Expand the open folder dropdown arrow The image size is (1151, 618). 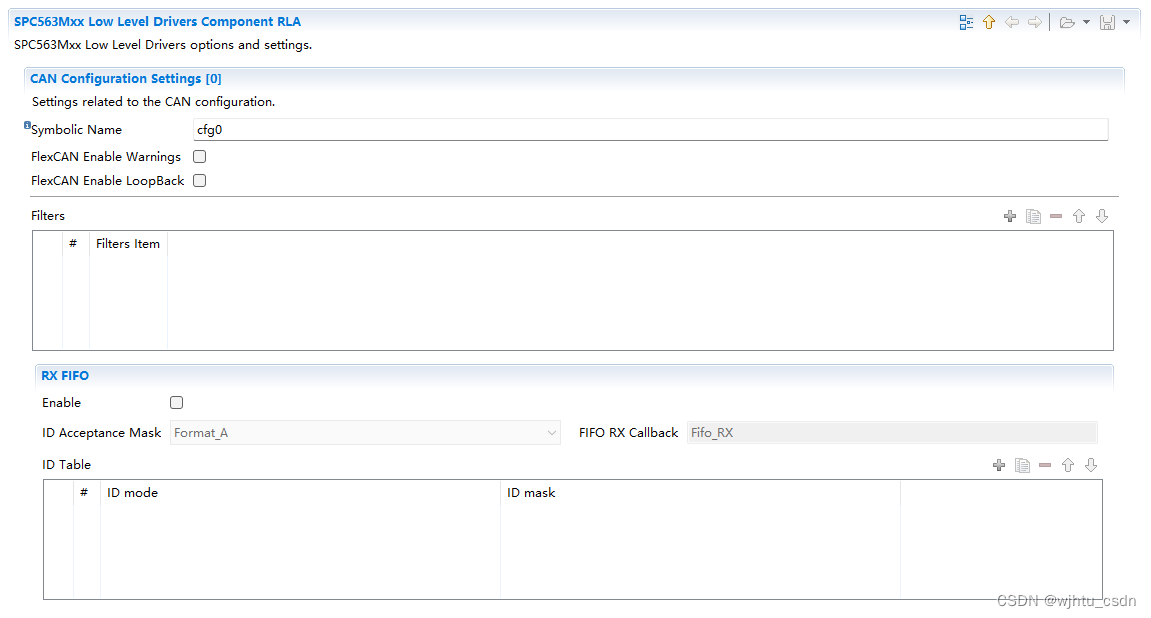click(x=1086, y=23)
